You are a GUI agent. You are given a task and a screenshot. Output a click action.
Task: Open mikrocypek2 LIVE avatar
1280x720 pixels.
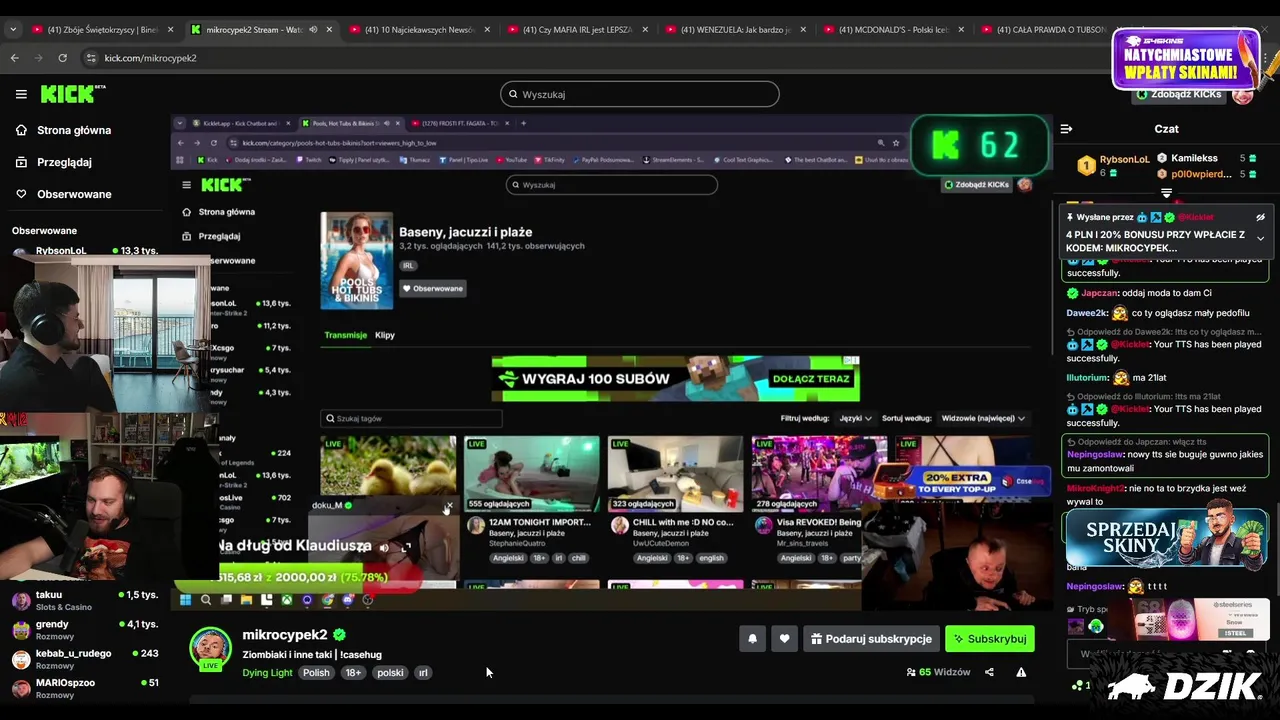[x=211, y=649]
